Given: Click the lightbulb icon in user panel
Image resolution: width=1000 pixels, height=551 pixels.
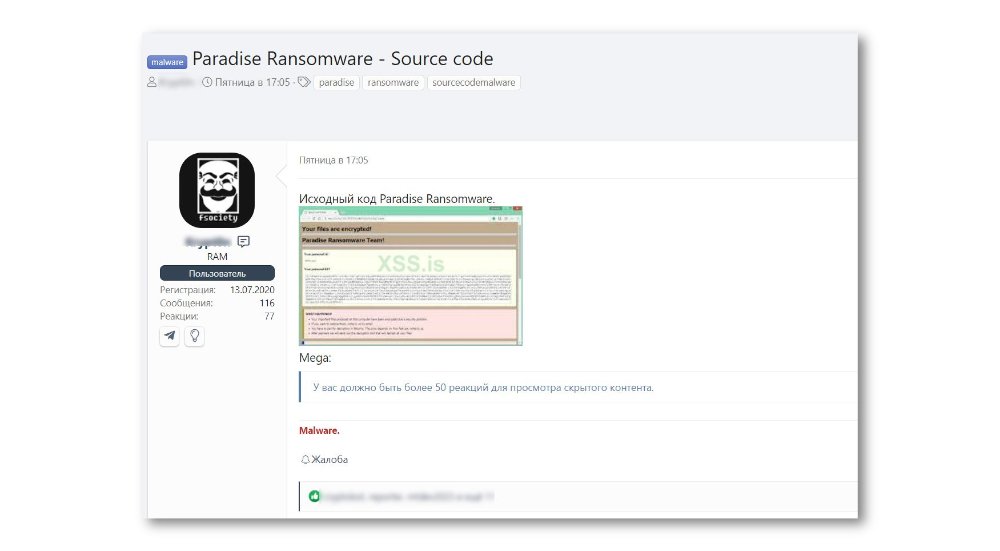Looking at the screenshot, I should [x=195, y=335].
